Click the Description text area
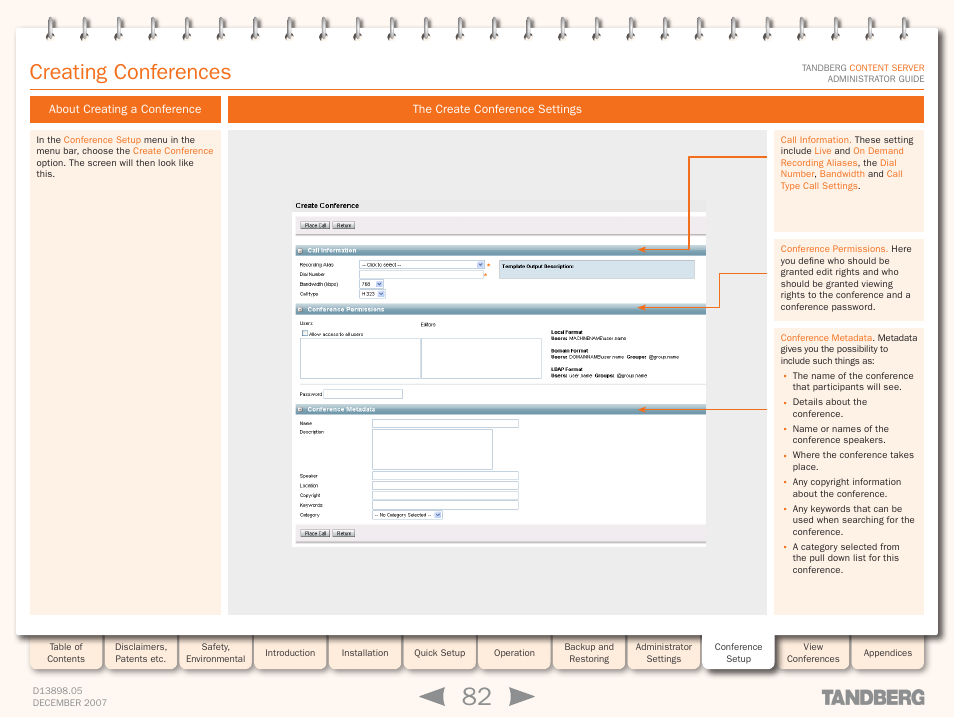Image resolution: width=954 pixels, height=718 pixels. (433, 450)
